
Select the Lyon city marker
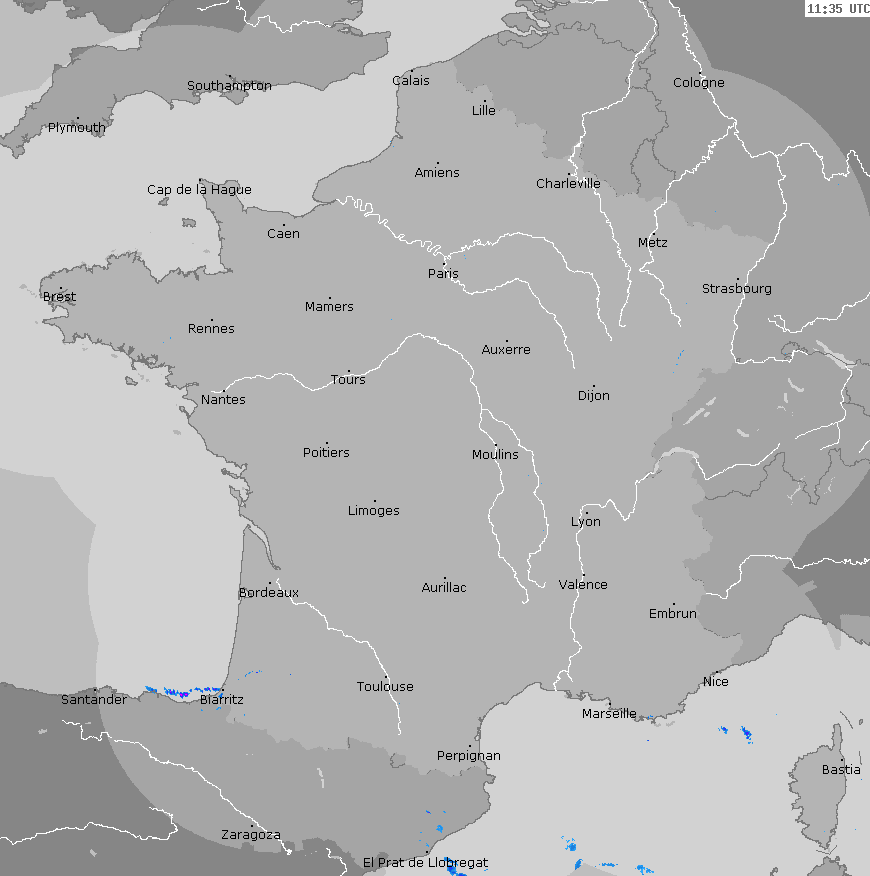click(586, 513)
